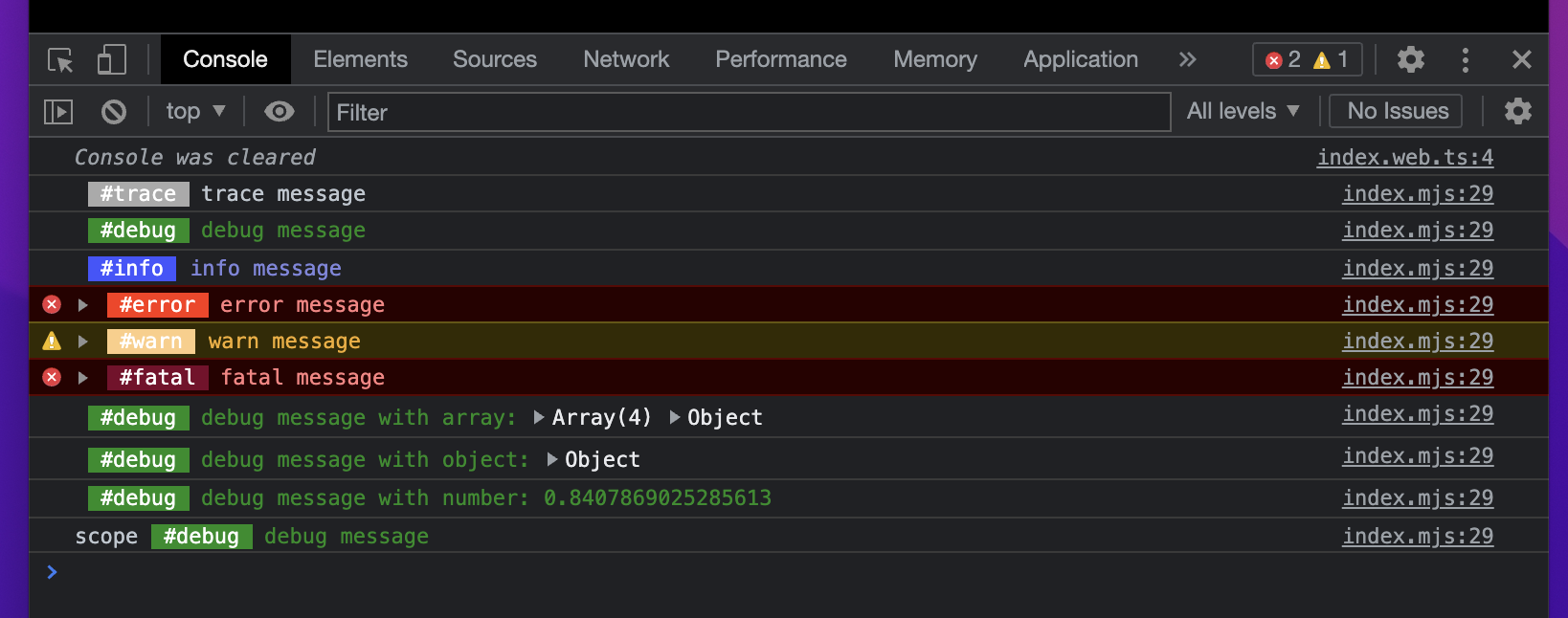The height and width of the screenshot is (618, 1568).
Task: Open the three-dot customize DevTools menu
Action: click(1465, 60)
